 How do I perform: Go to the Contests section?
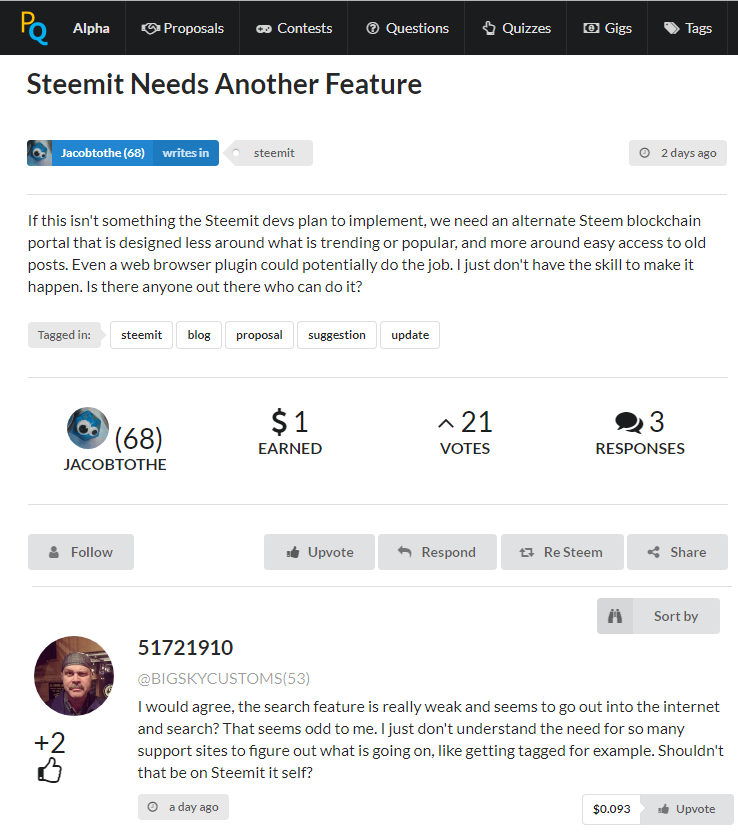point(293,28)
